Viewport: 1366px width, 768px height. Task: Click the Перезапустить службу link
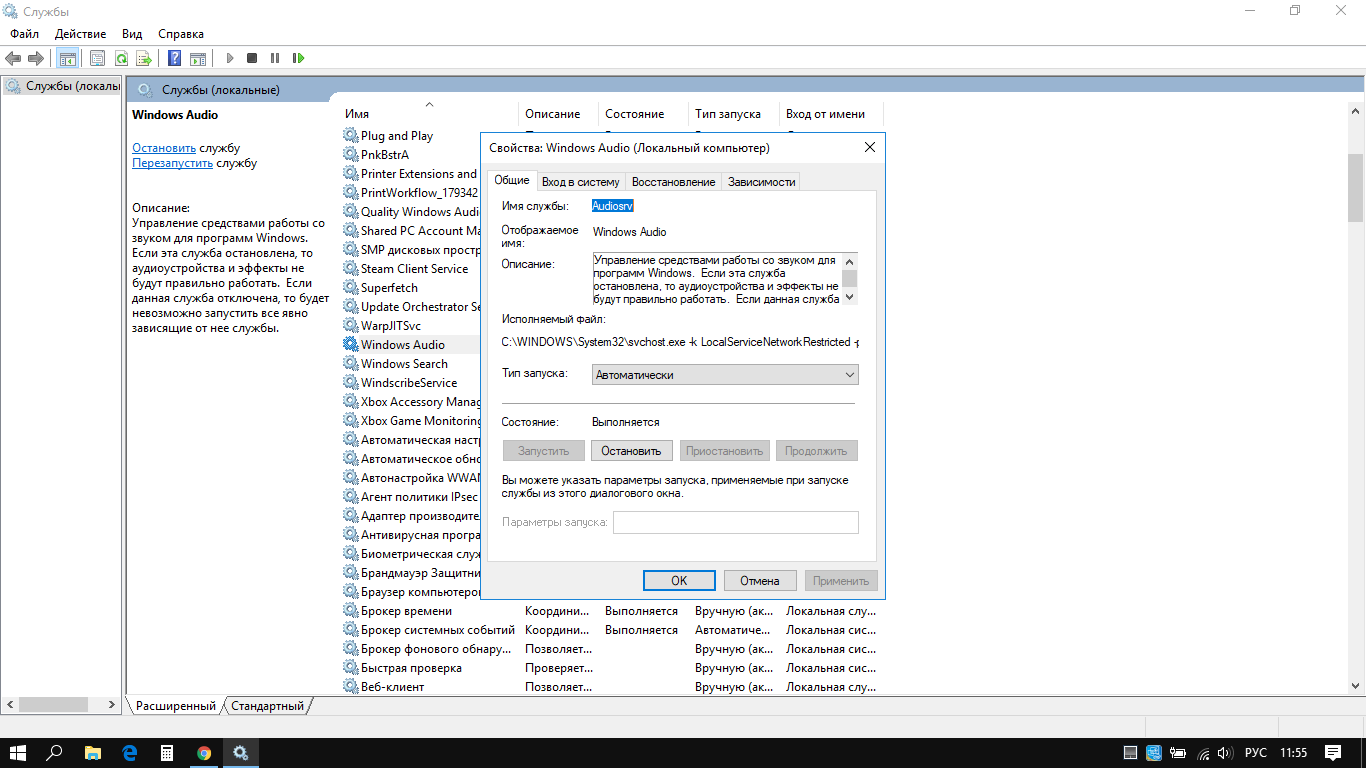[172, 163]
